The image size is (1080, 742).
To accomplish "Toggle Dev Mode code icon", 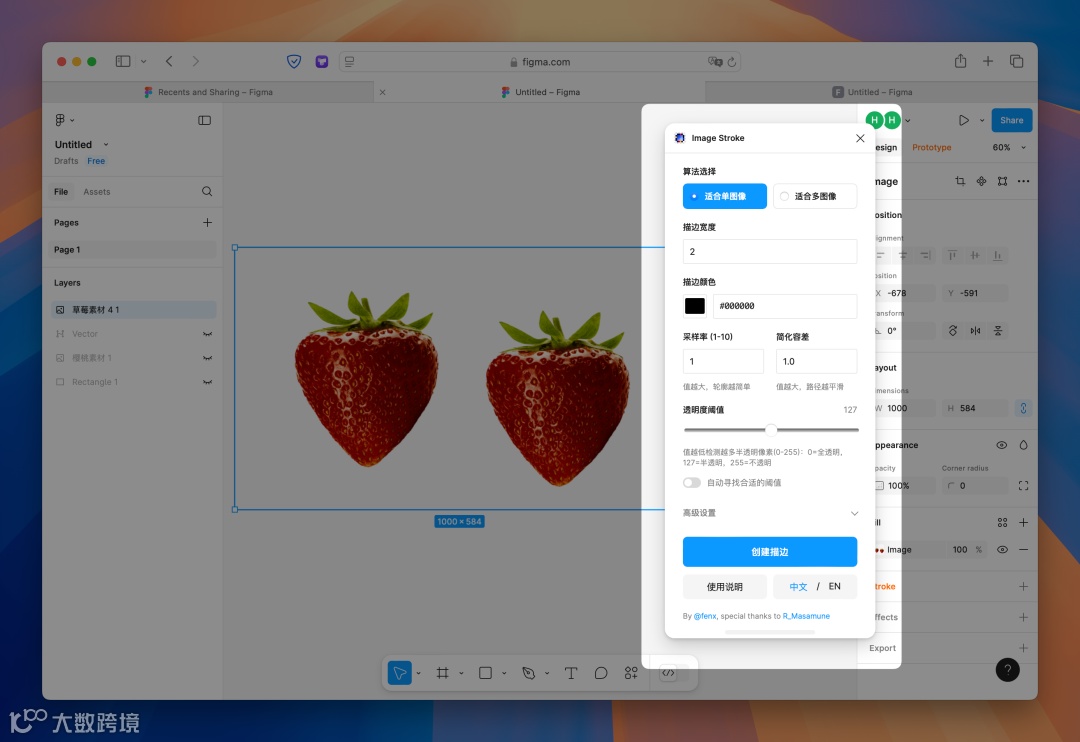I will (x=668, y=672).
